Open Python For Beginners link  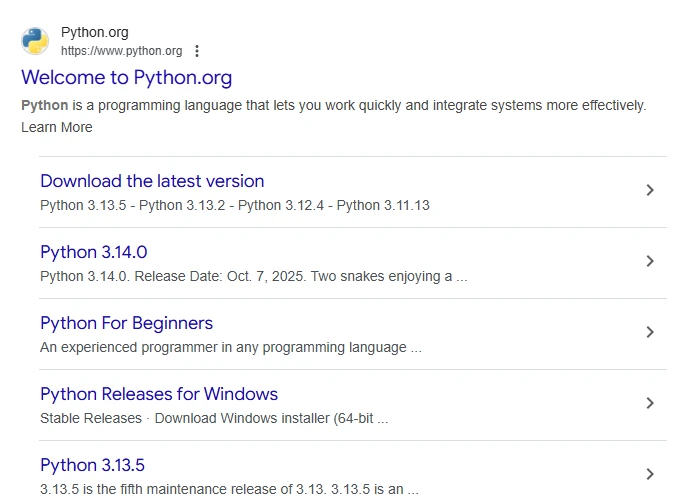click(126, 323)
